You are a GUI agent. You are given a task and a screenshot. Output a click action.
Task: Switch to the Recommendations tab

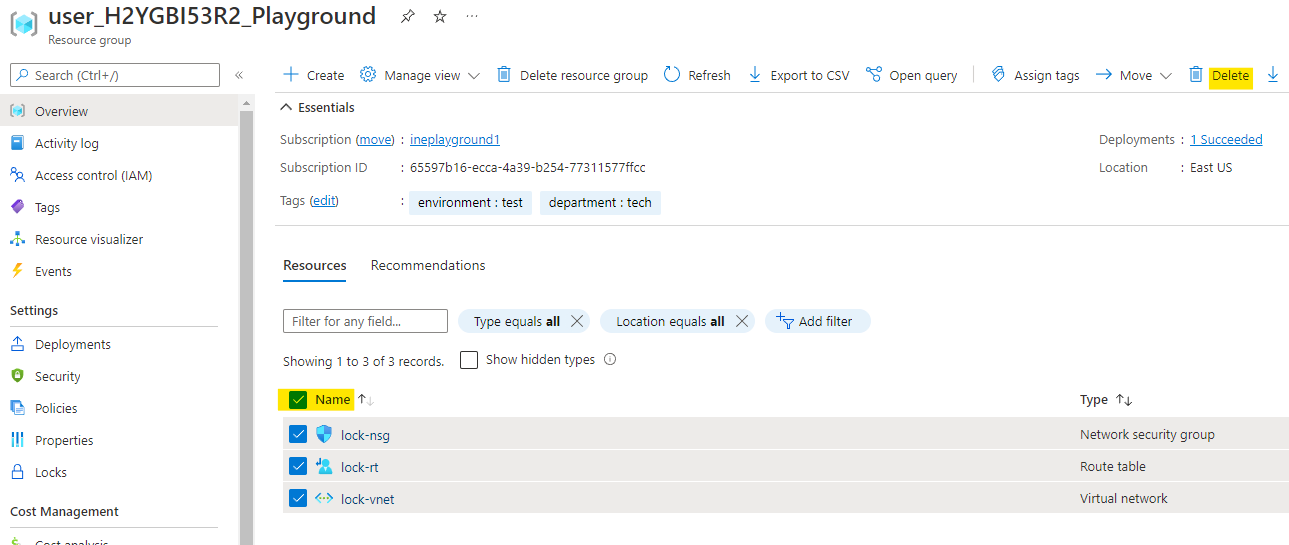coord(428,265)
